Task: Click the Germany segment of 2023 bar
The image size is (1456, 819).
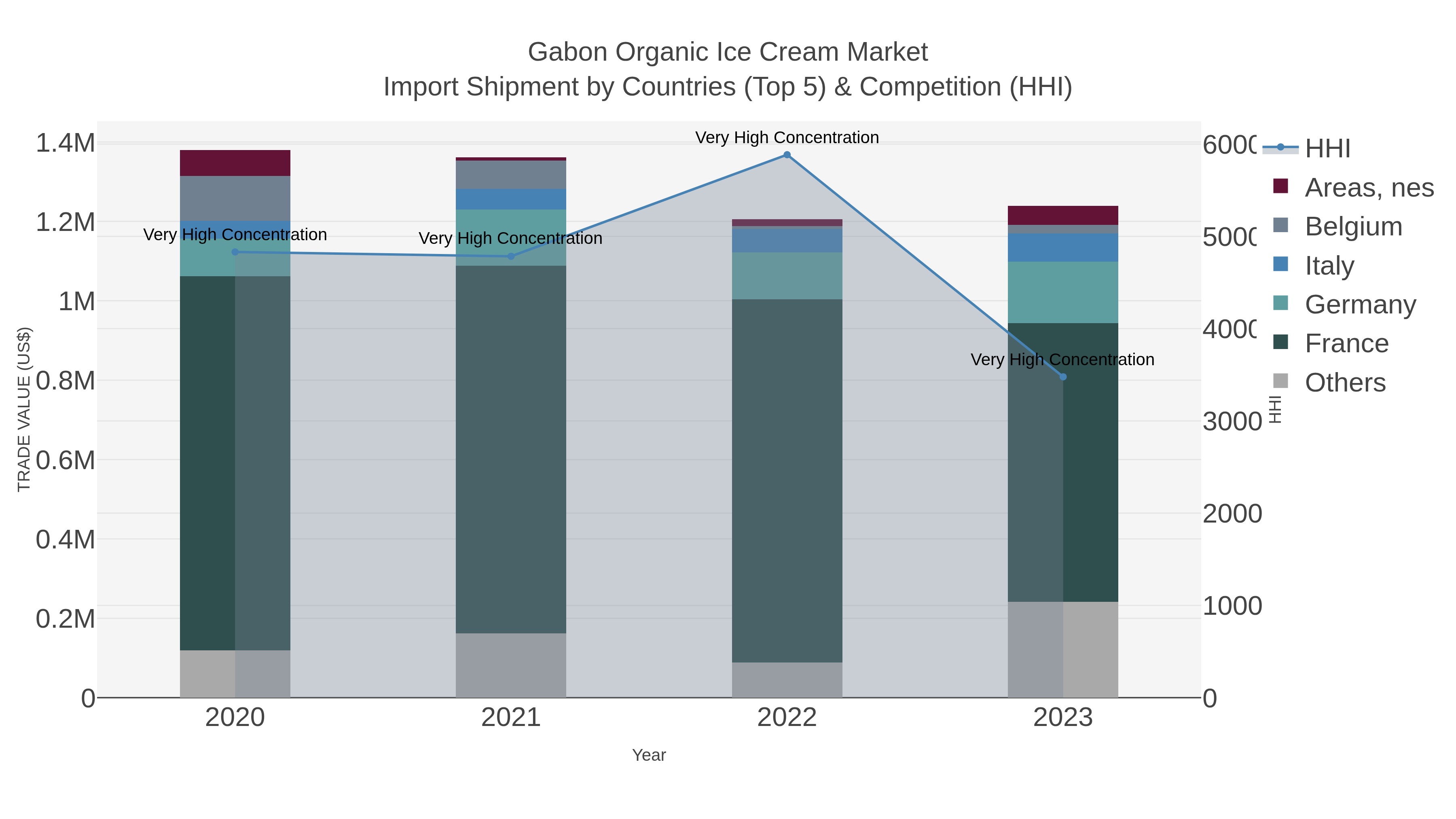Action: (x=1062, y=292)
